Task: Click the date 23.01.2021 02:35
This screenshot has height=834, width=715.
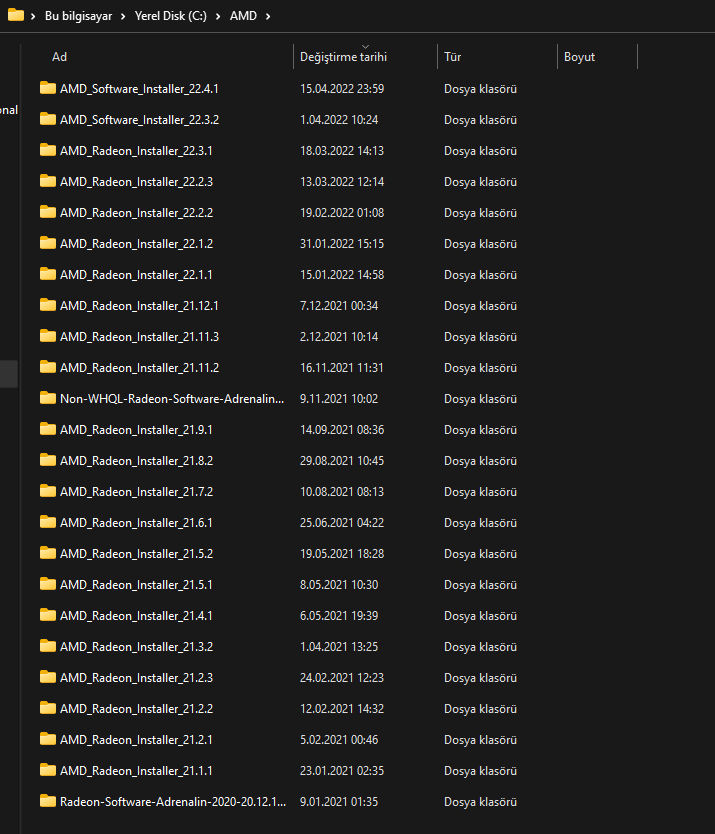Action: tap(342, 771)
